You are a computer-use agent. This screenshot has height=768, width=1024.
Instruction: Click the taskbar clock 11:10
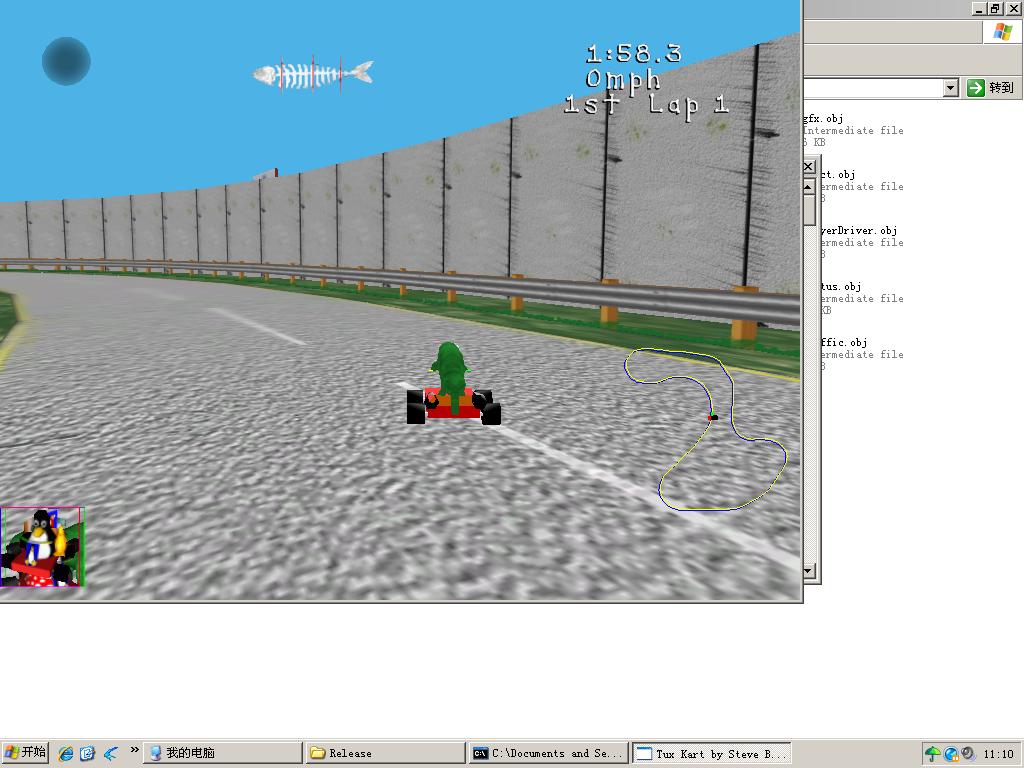[999, 754]
